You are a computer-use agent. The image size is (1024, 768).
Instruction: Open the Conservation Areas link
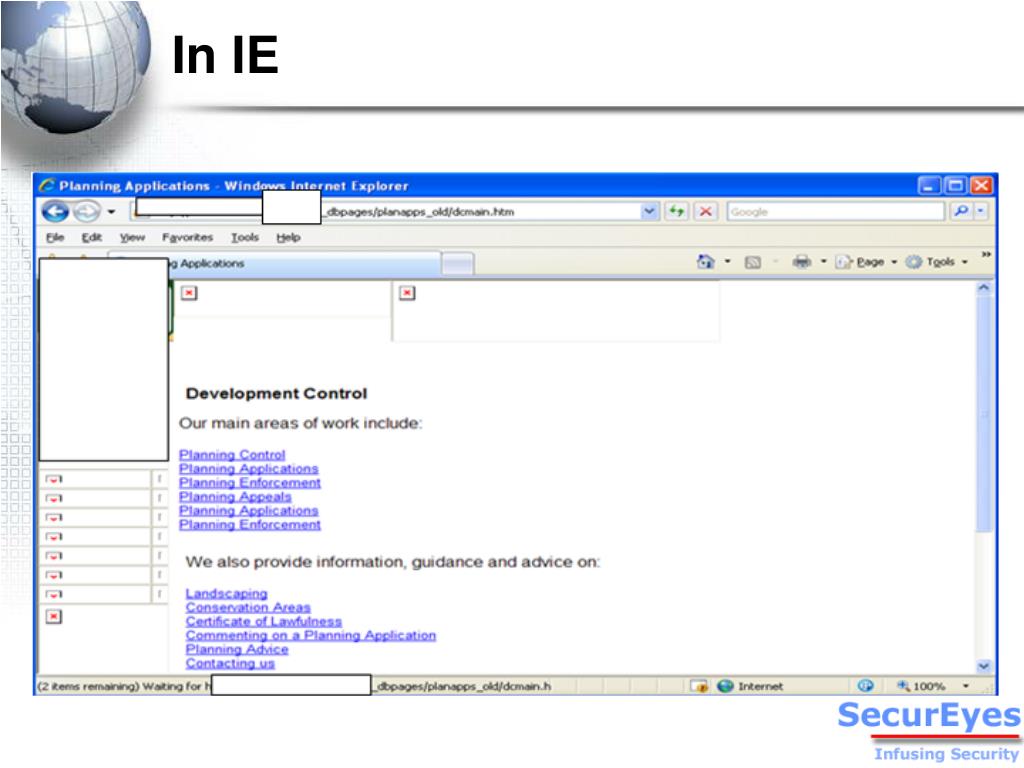[x=248, y=607]
